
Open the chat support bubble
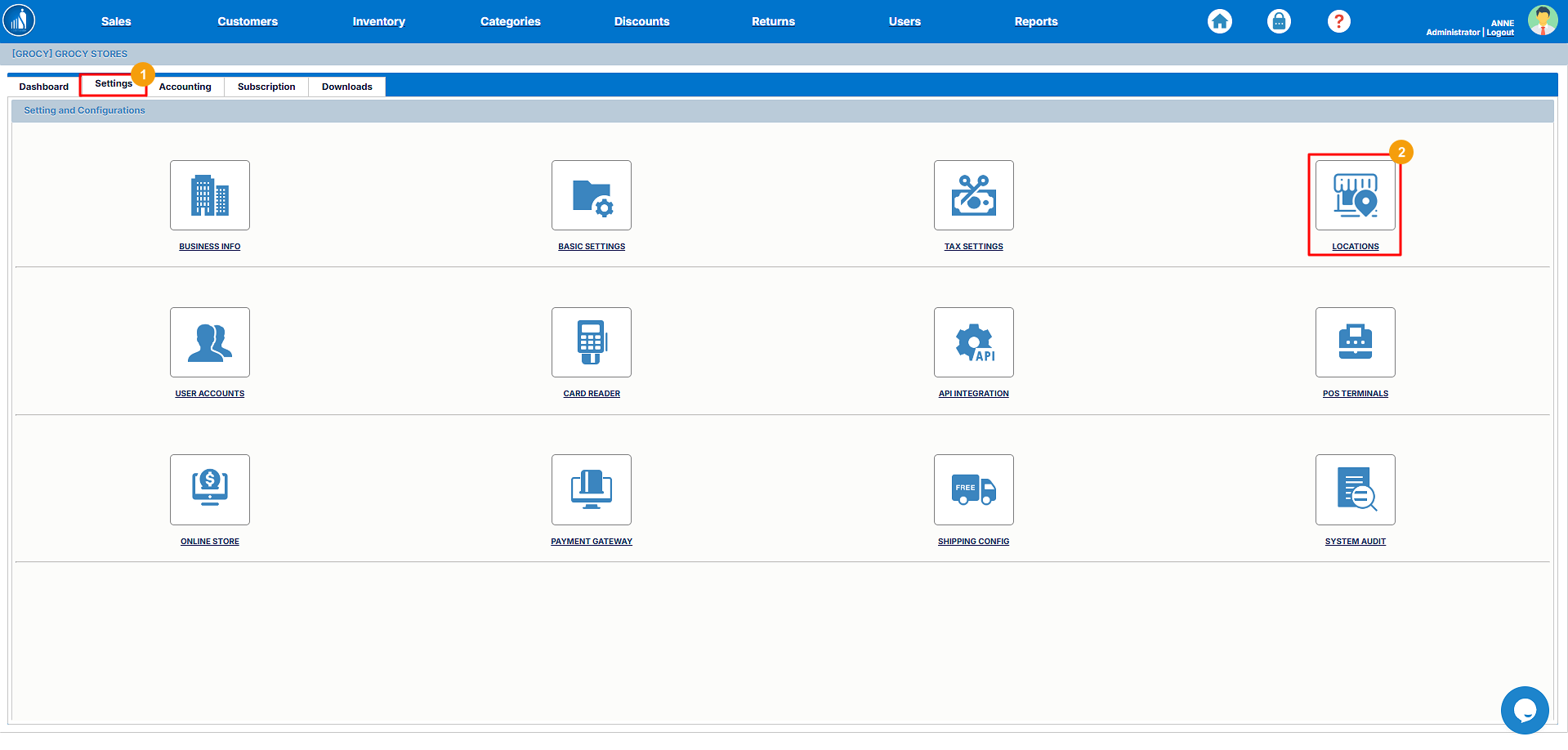[1524, 710]
